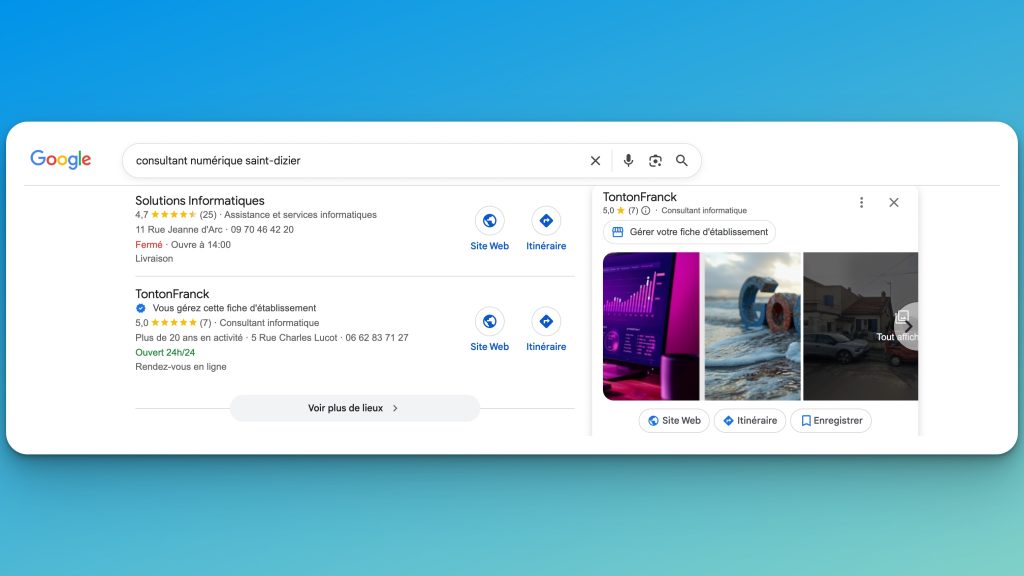
Task: Open the purple dashboard chart photo
Action: tap(650, 326)
